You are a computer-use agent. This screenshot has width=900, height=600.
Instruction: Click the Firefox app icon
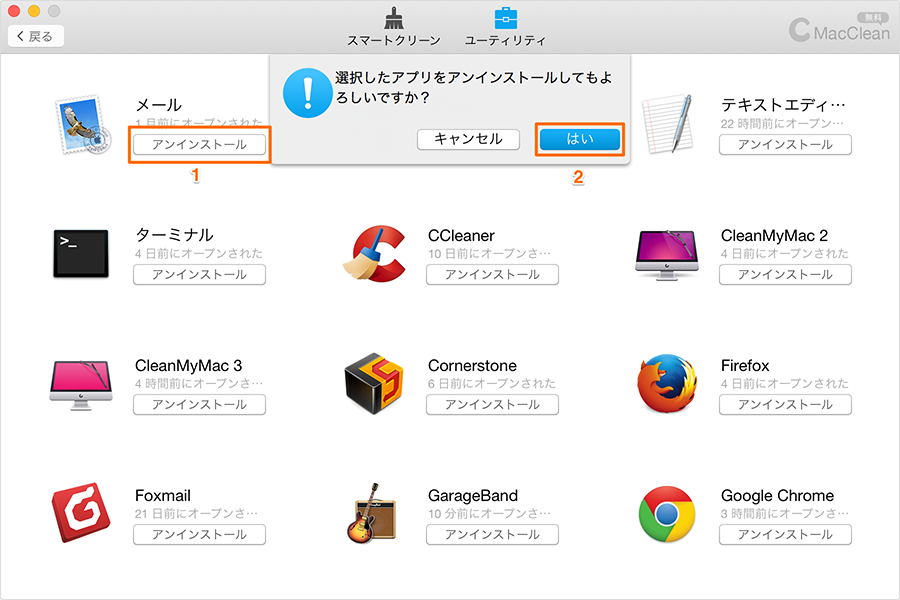coord(667,384)
